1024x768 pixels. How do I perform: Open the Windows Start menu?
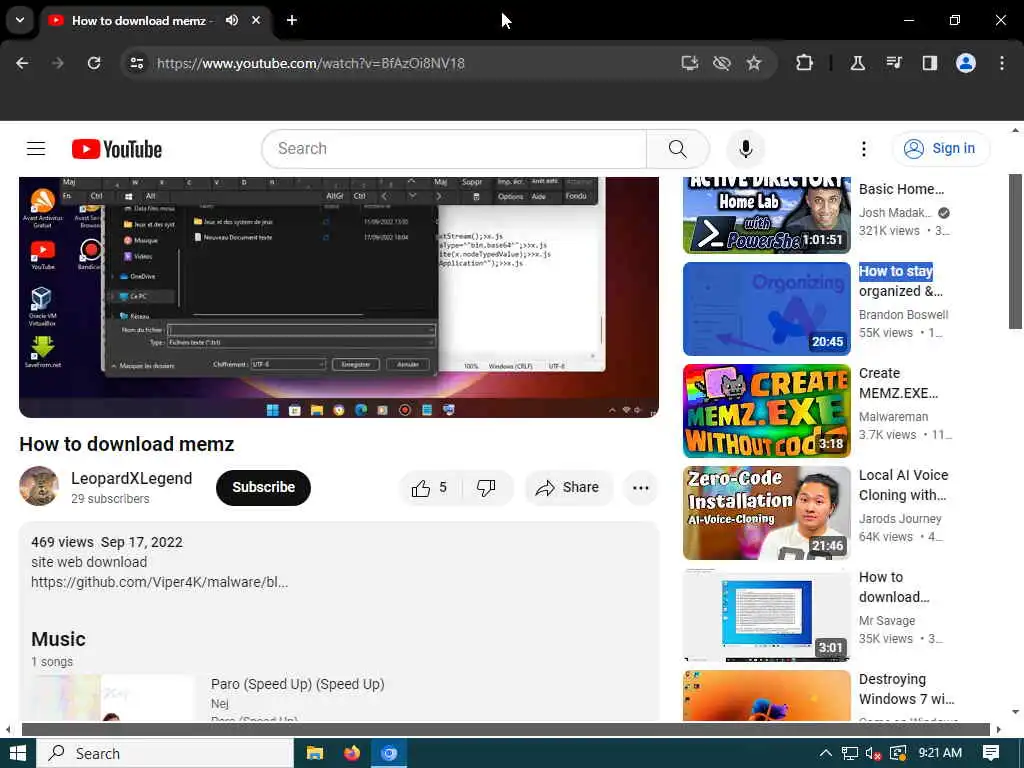click(18, 754)
